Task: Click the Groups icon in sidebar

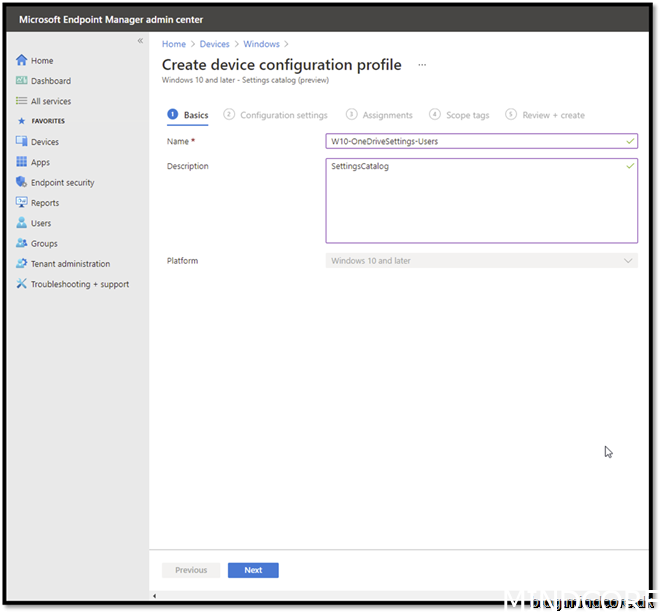Action: click(21, 244)
